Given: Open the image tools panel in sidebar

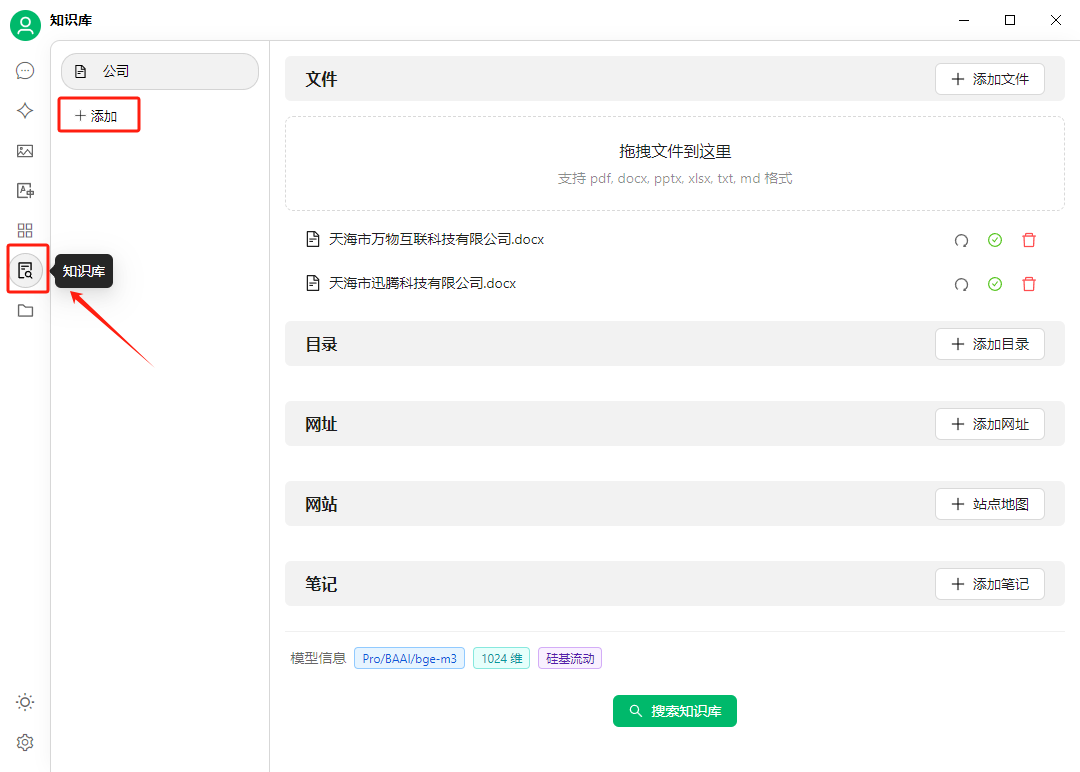Looking at the screenshot, I should 25,151.
